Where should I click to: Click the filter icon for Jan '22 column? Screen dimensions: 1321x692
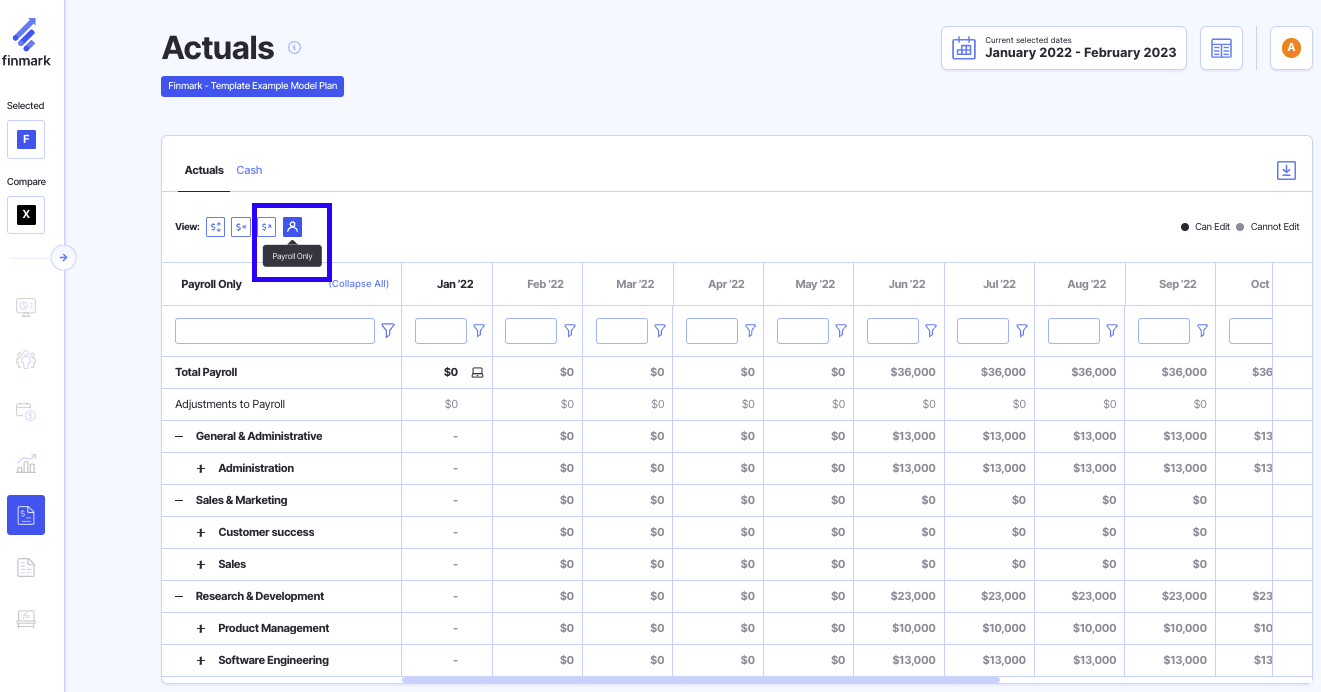[479, 331]
